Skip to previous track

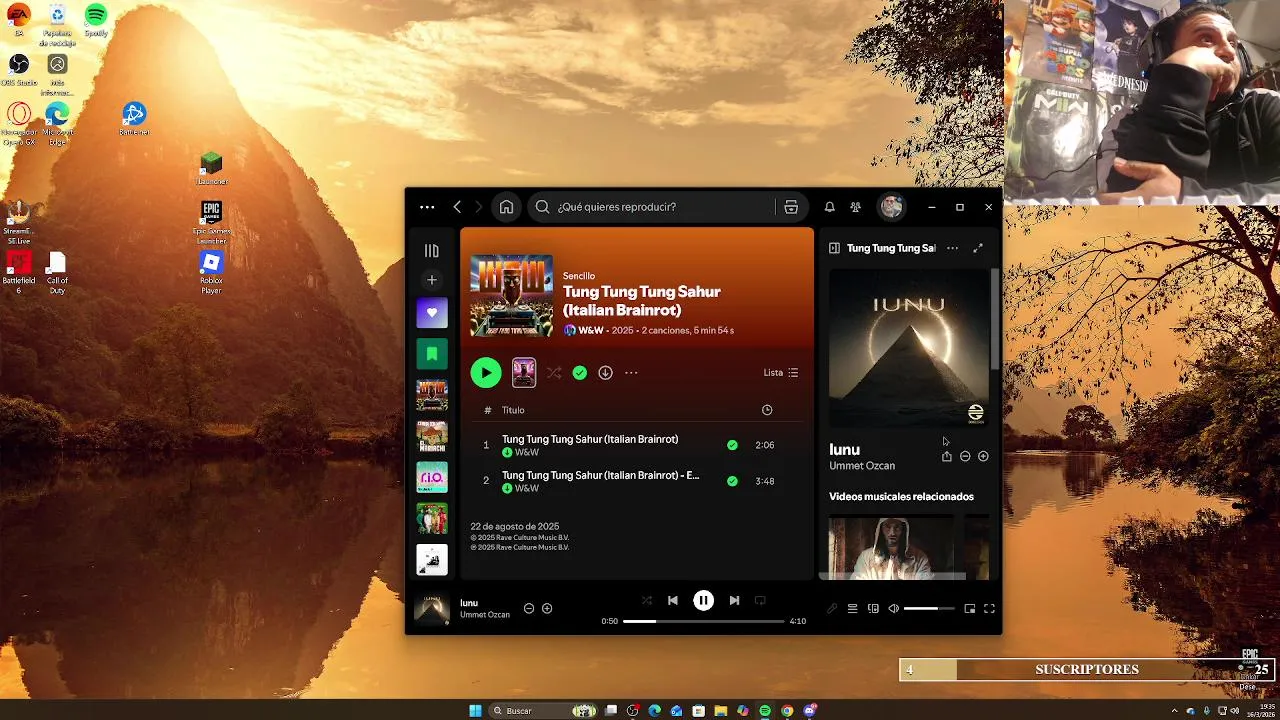673,600
